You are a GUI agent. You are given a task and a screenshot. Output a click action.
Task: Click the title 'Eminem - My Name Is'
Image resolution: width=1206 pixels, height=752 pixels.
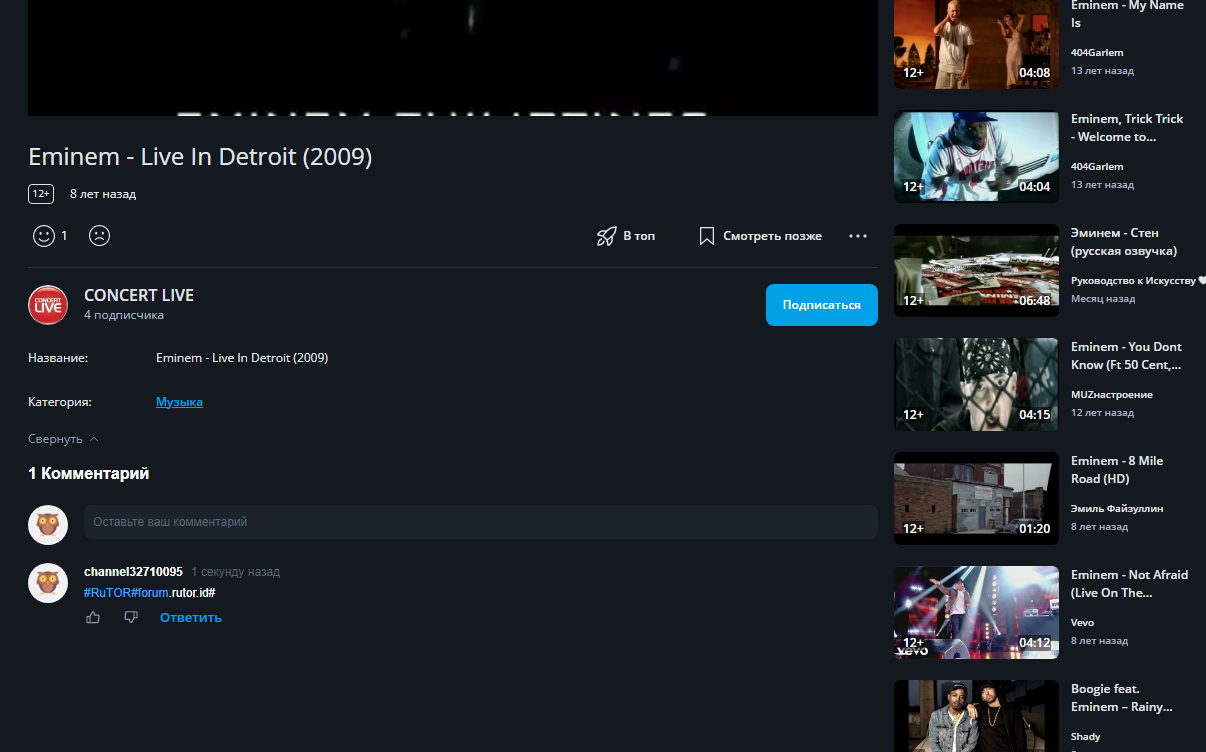pyautogui.click(x=1127, y=14)
